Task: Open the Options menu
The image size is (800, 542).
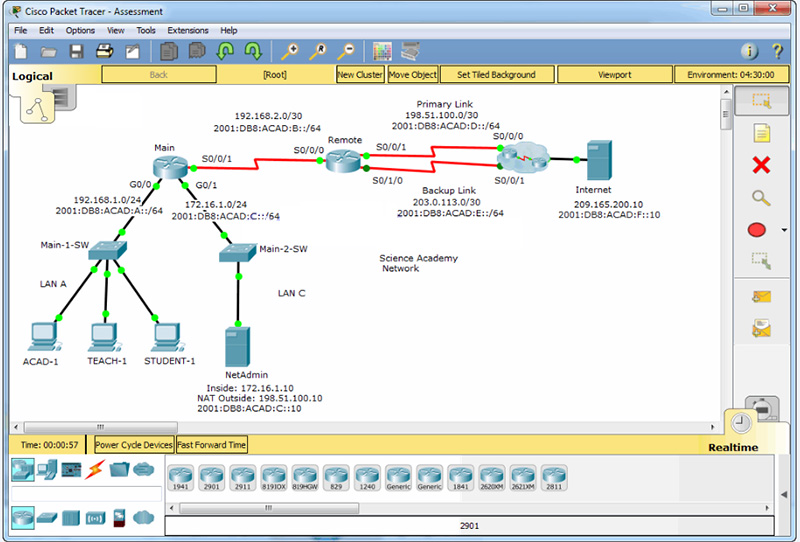Action: [x=80, y=30]
